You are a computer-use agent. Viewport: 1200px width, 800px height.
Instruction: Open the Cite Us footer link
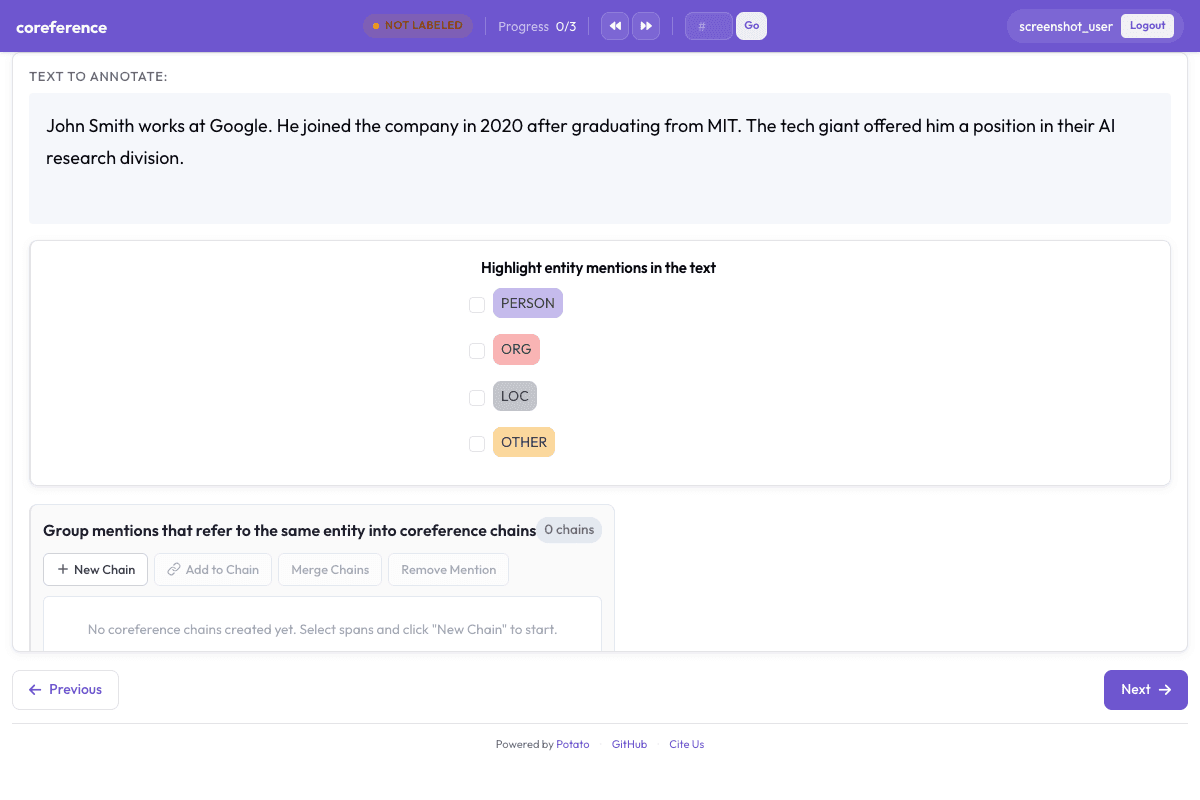687,744
